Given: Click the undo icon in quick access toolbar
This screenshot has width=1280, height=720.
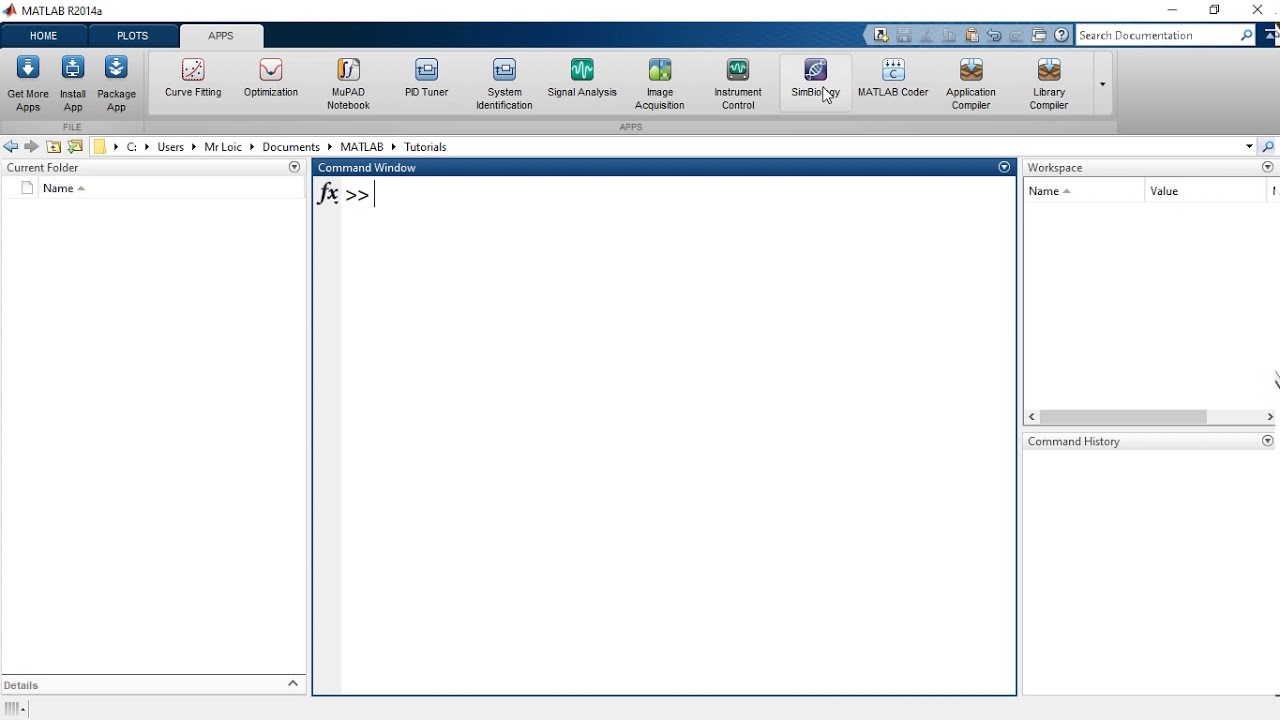Looking at the screenshot, I should (x=994, y=35).
